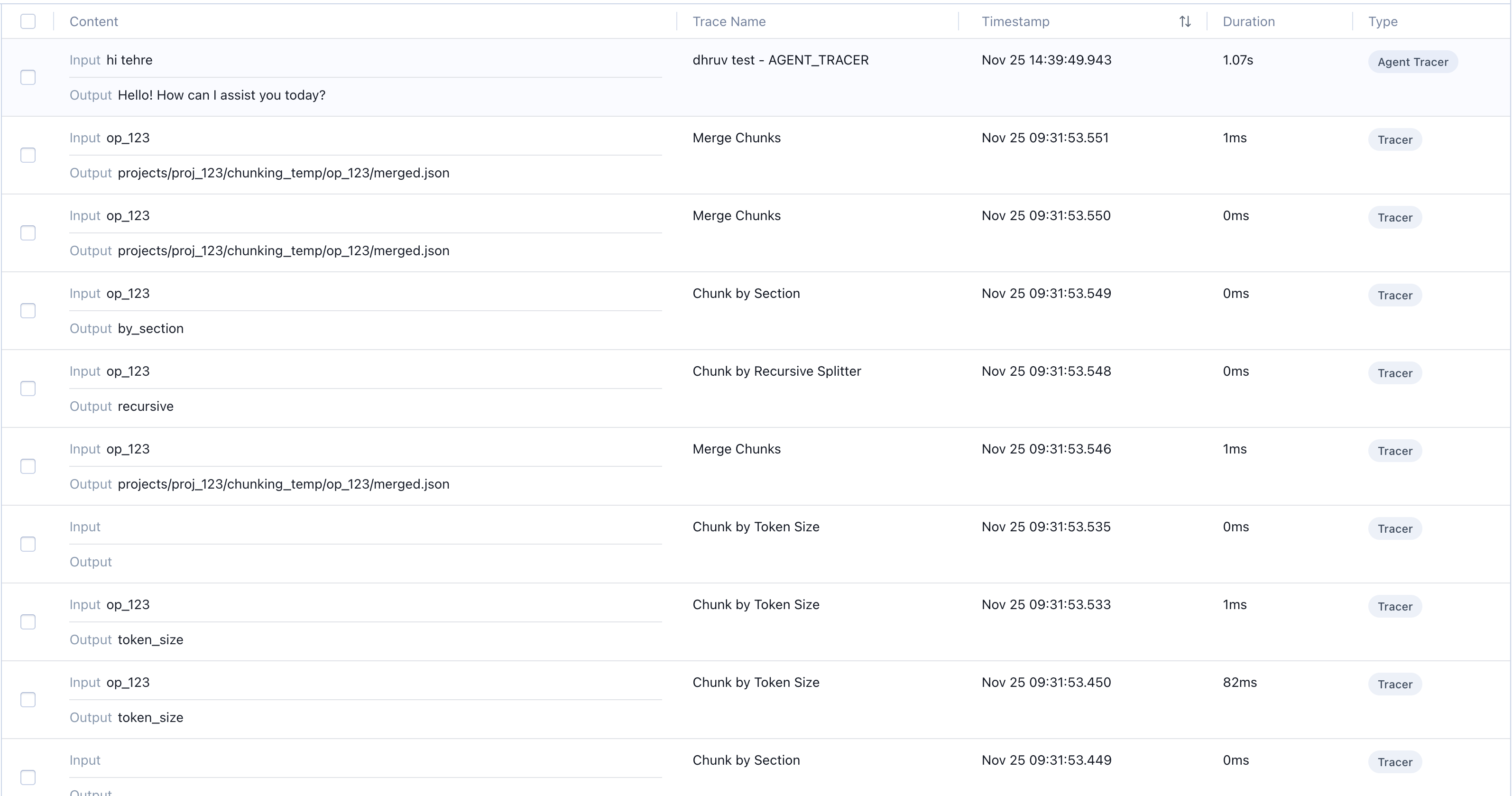Click the 'by_section' output value
This screenshot has width=1512, height=796.
click(x=150, y=329)
